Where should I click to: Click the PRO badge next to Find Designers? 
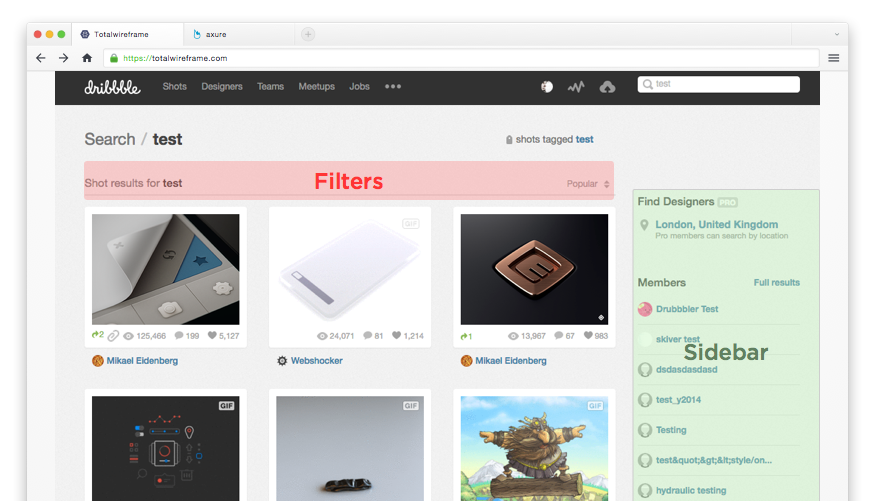point(728,202)
